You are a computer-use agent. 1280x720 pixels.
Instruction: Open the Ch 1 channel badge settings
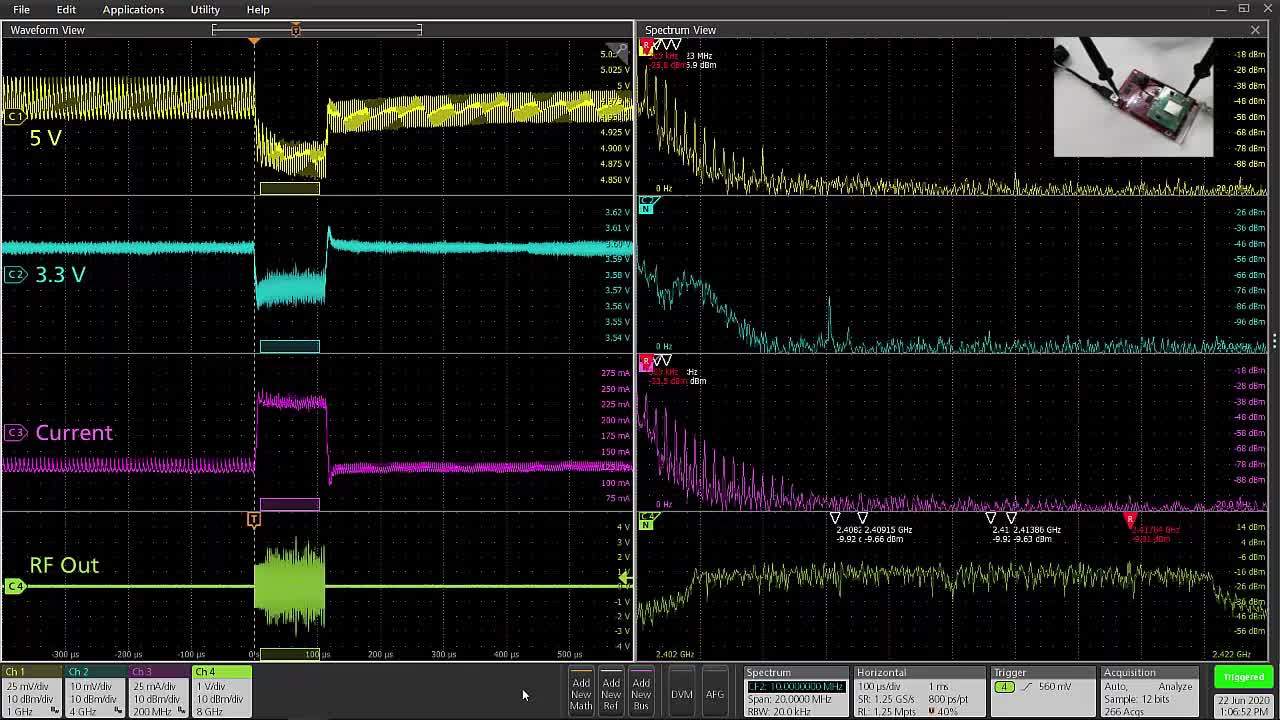coord(31,692)
